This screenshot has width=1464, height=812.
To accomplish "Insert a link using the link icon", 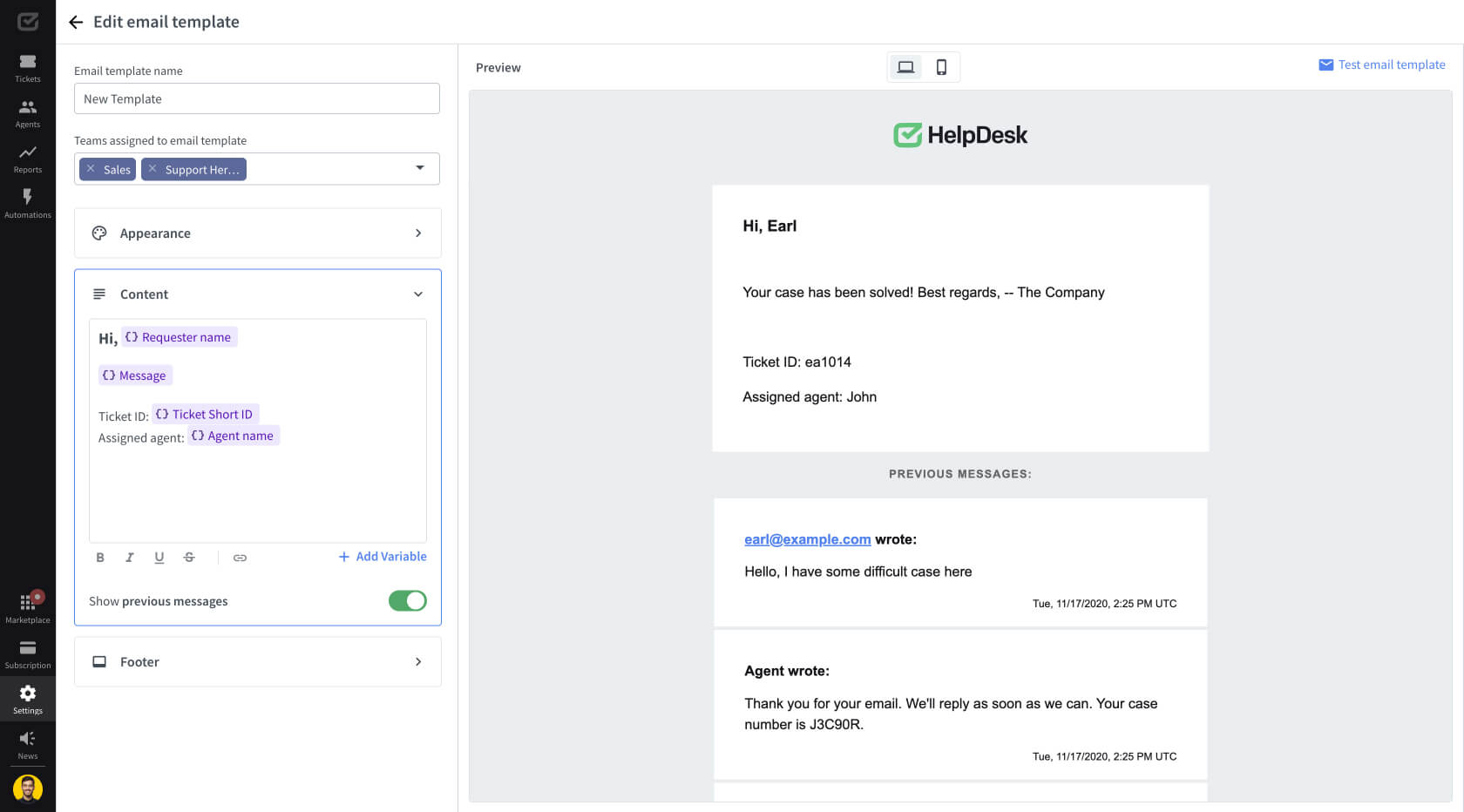I will pyautogui.click(x=240, y=558).
